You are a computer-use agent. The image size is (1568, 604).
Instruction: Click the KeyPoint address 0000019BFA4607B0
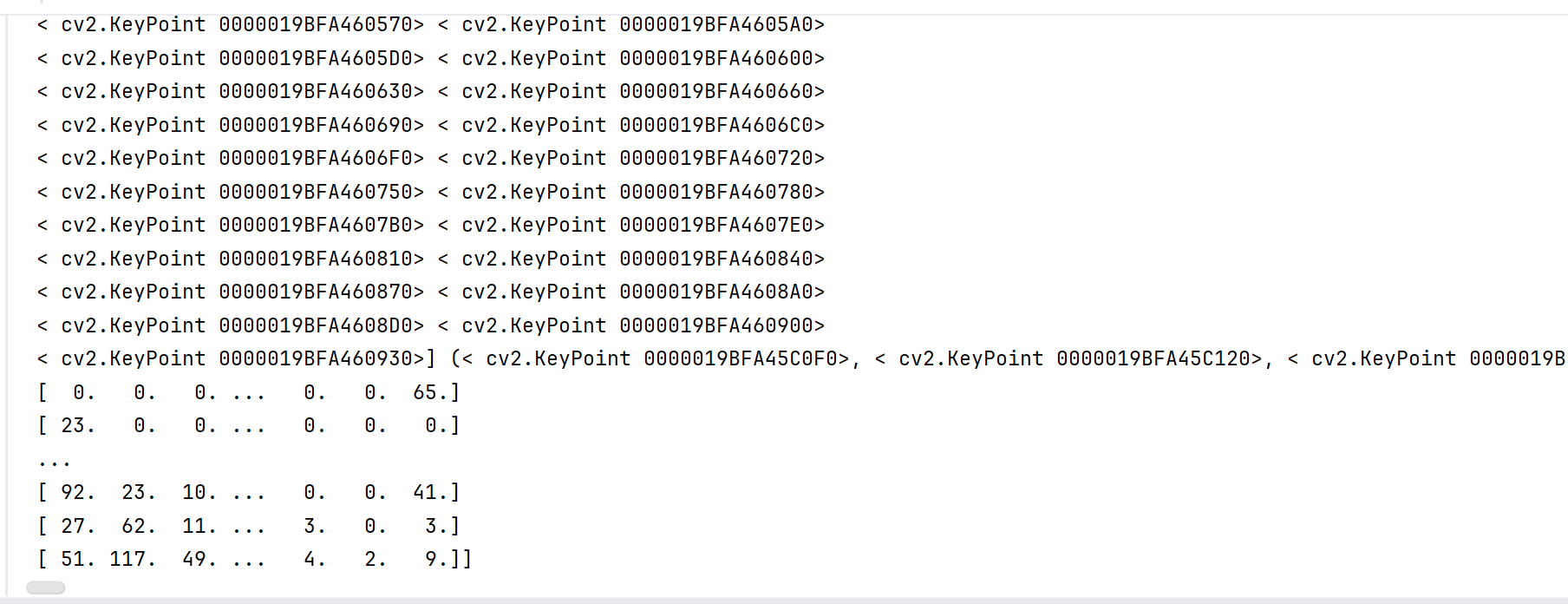click(x=316, y=226)
